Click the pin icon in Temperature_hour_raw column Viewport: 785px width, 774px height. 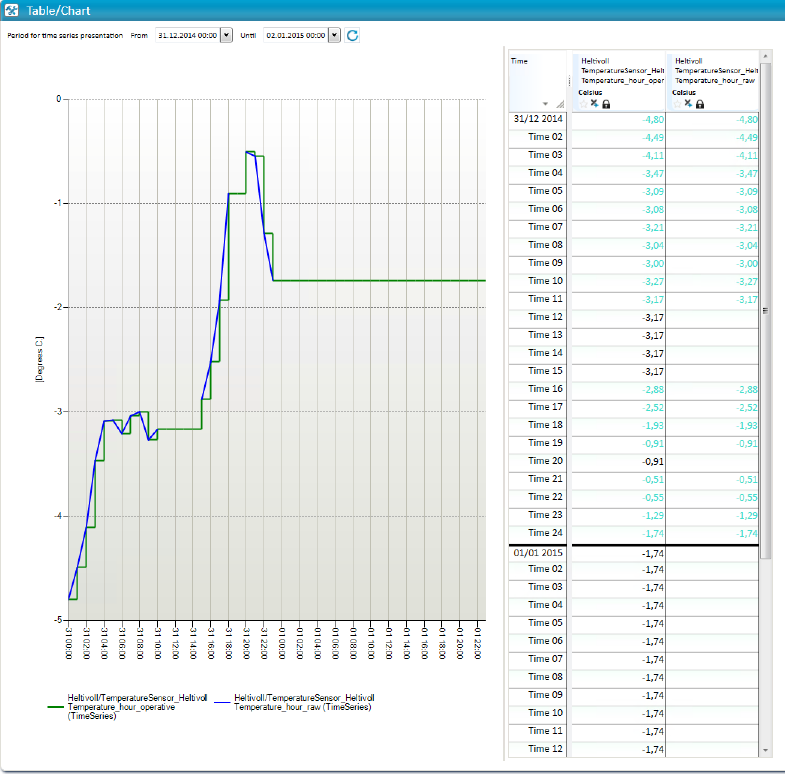(x=688, y=103)
